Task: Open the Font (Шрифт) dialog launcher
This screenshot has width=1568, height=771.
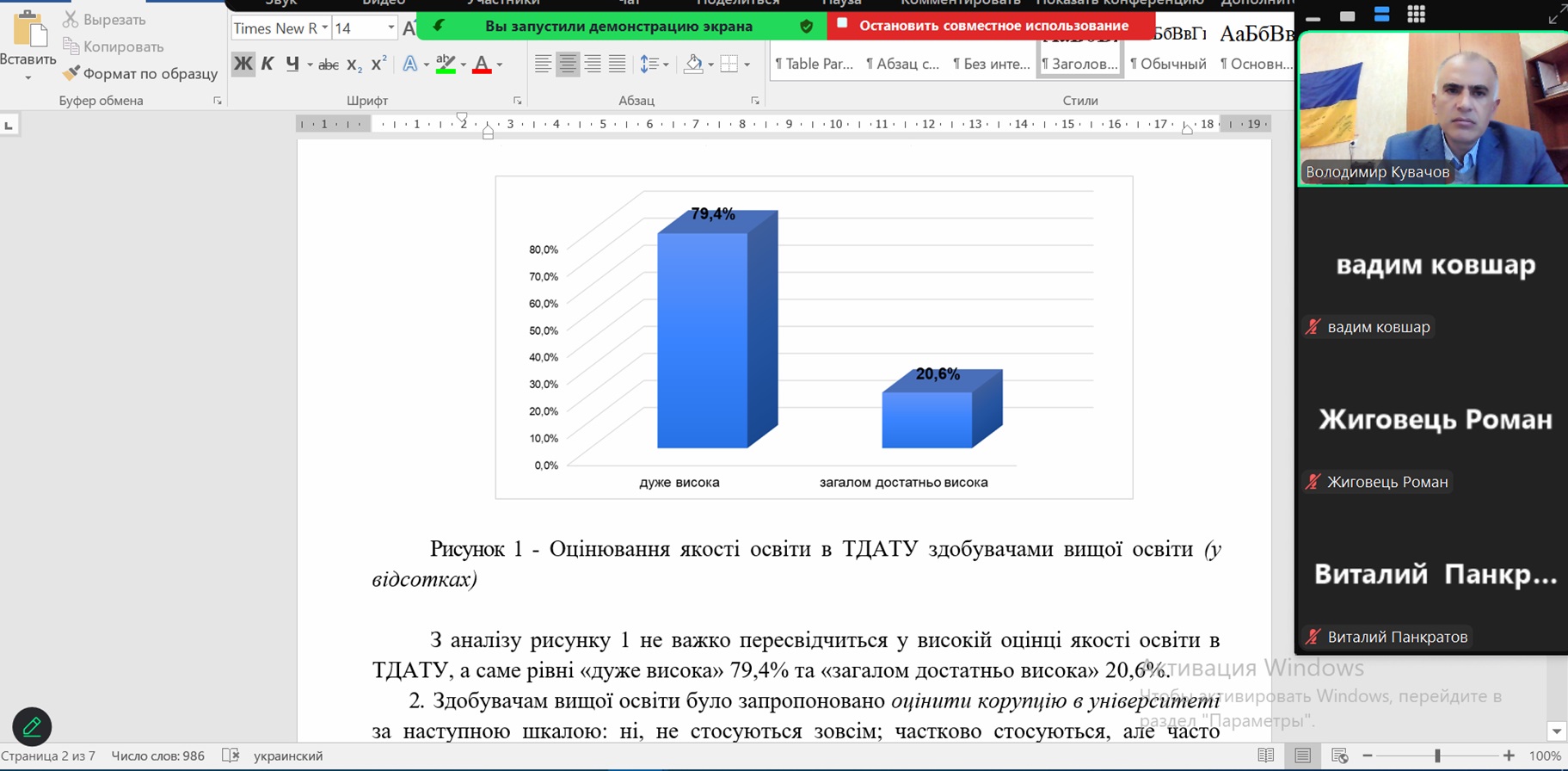Action: point(518,101)
